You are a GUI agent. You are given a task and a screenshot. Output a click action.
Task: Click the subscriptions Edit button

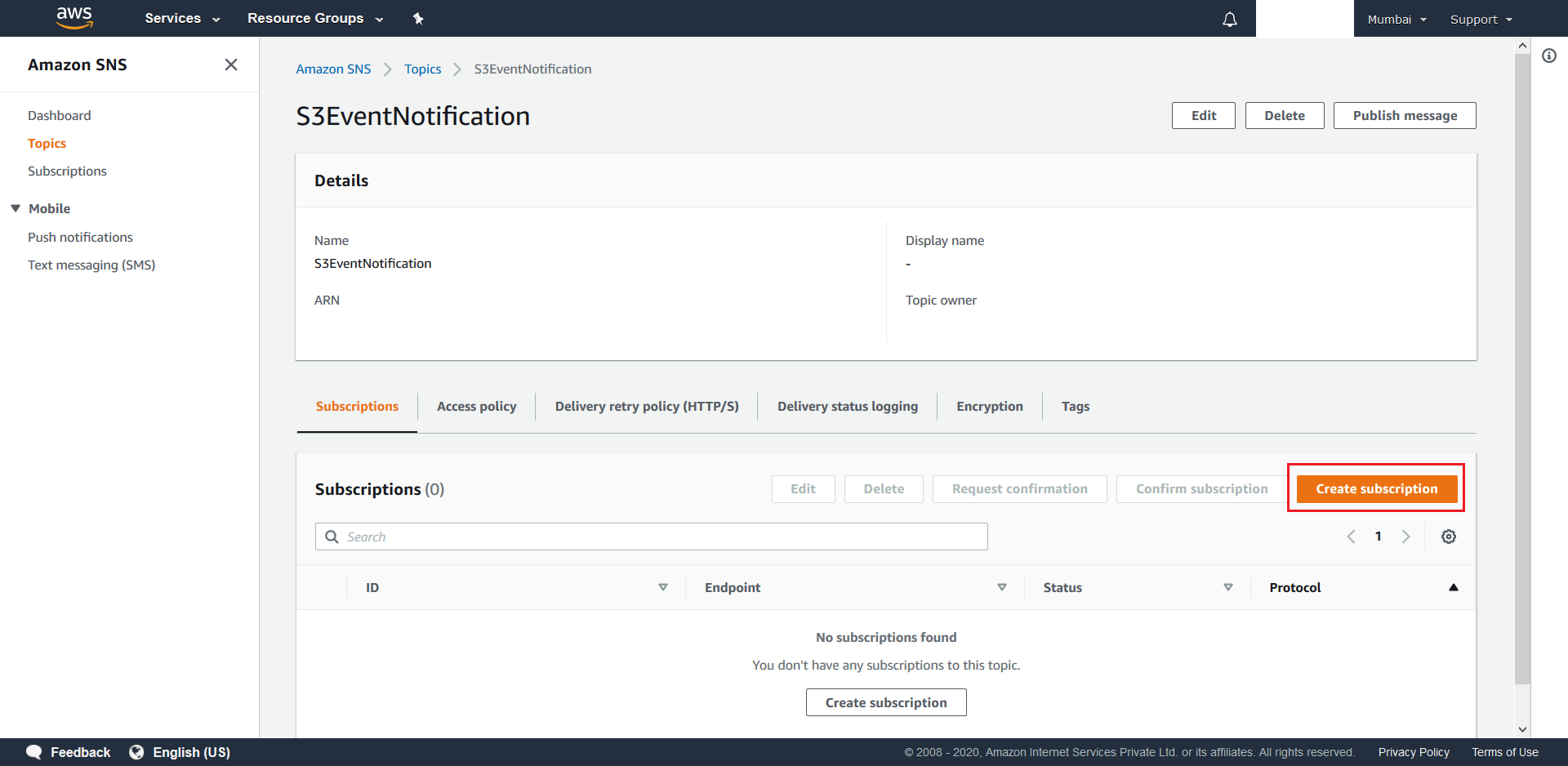click(x=803, y=488)
